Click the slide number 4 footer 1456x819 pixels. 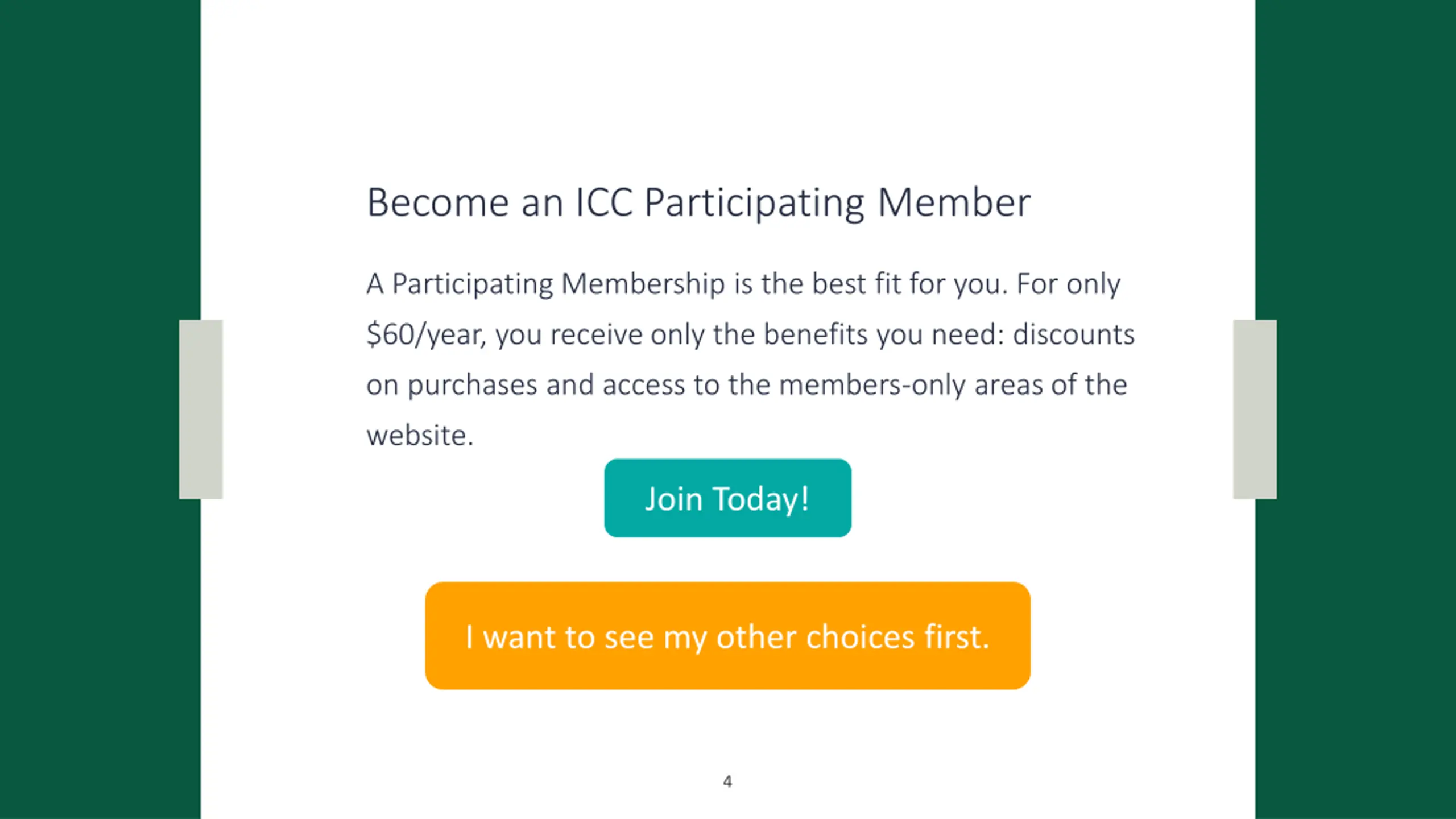727,781
